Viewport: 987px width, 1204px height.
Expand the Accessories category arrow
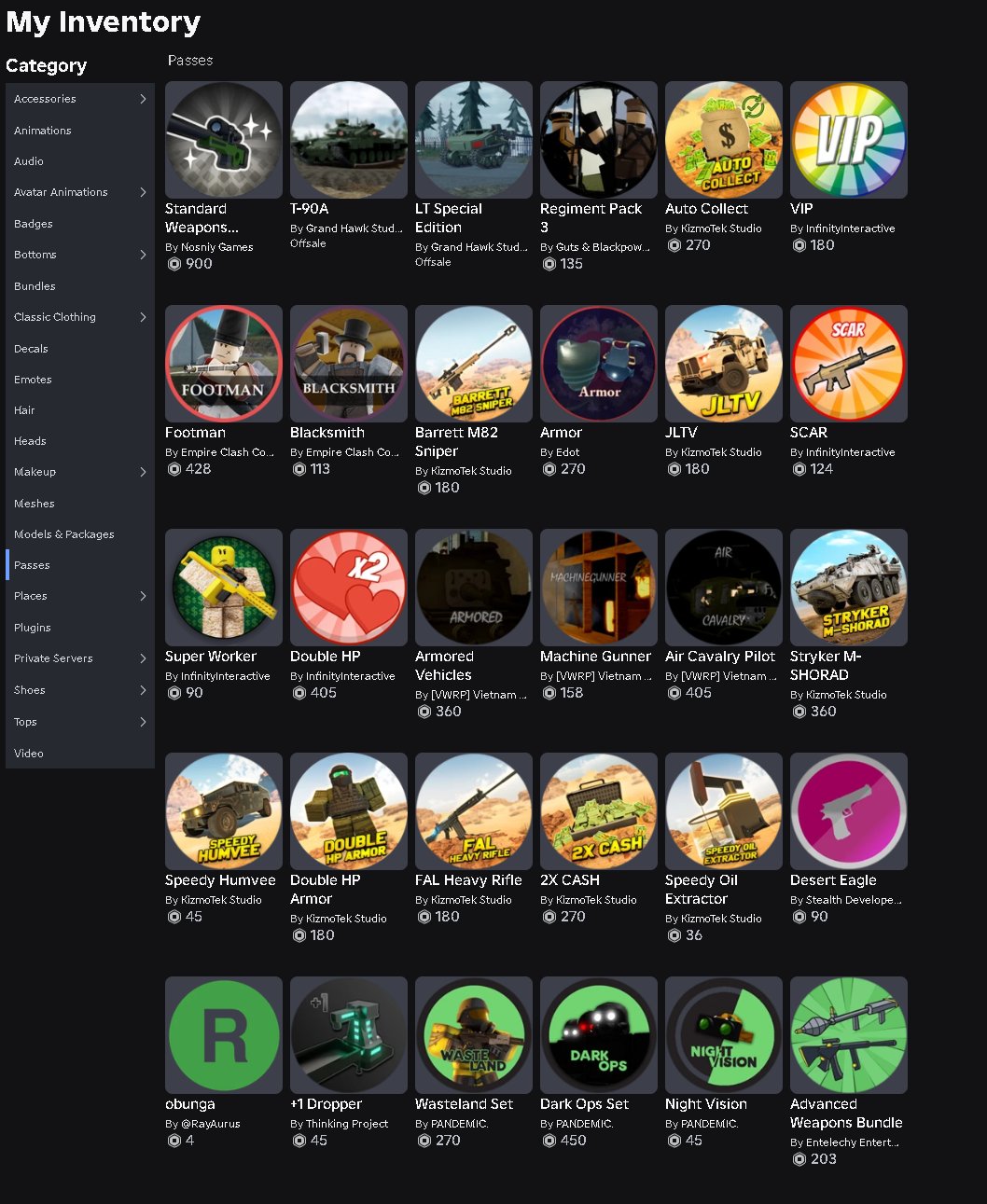point(143,99)
